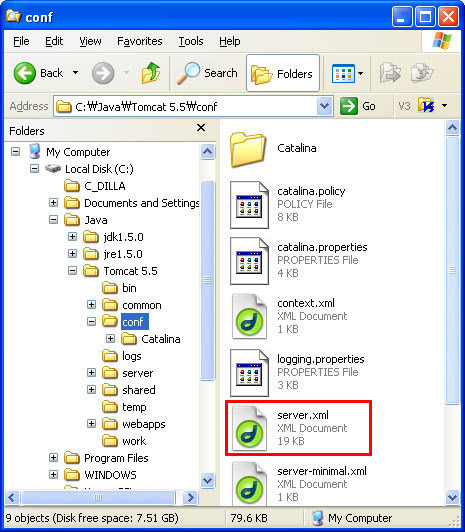
Task: Select catalina.policy file icon
Action: click(x=249, y=205)
